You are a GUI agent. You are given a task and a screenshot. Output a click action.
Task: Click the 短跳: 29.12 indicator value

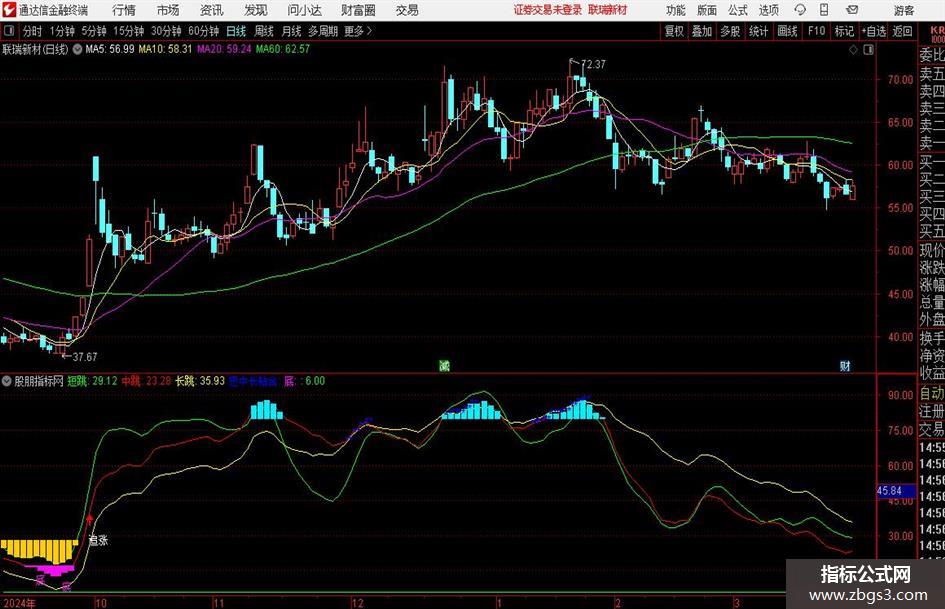click(92, 381)
